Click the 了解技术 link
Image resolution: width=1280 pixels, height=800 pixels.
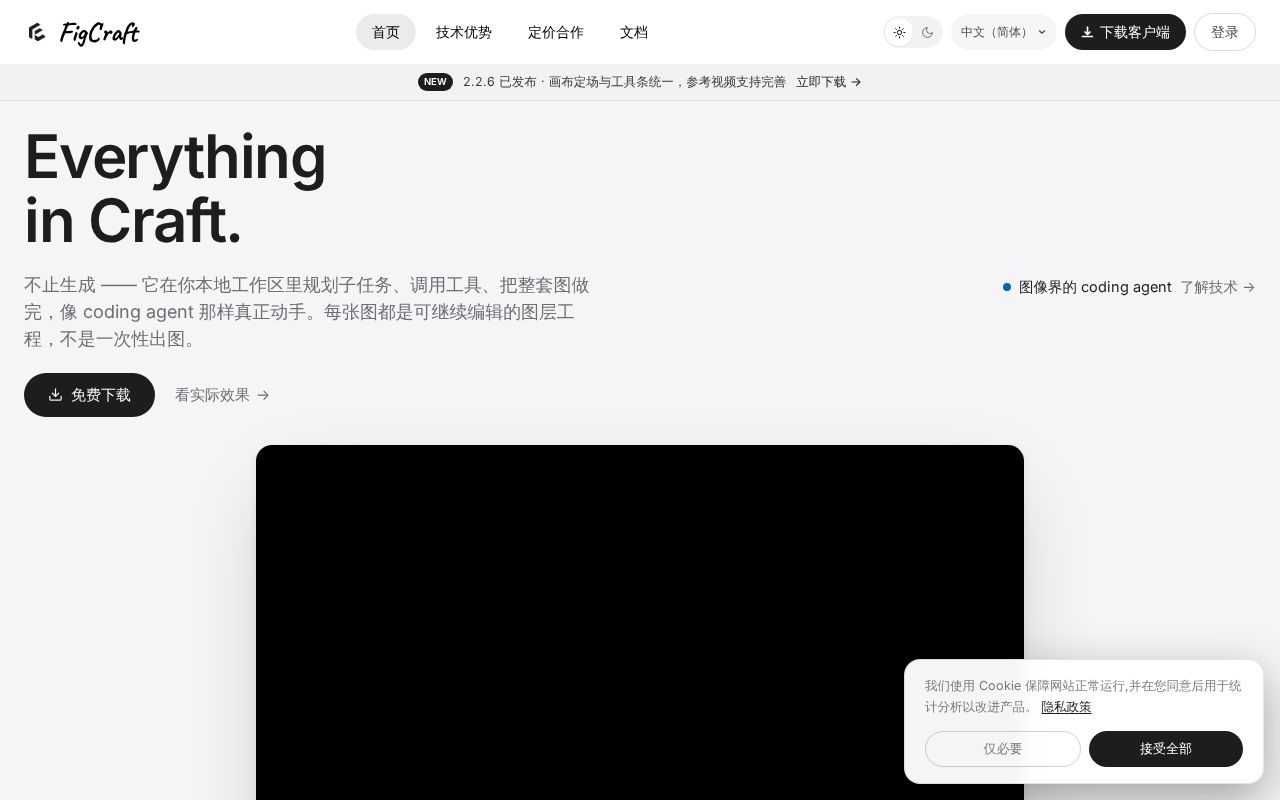(x=1218, y=287)
